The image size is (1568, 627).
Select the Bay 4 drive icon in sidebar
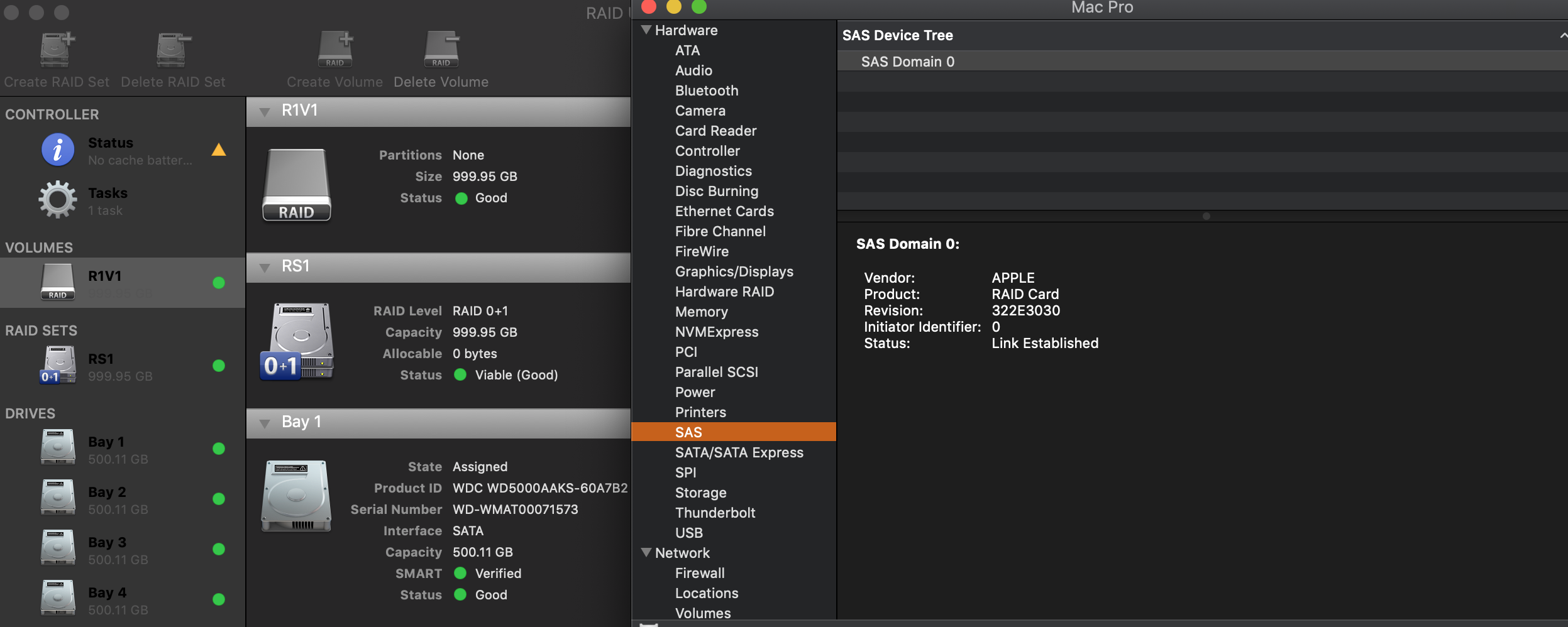pos(58,598)
